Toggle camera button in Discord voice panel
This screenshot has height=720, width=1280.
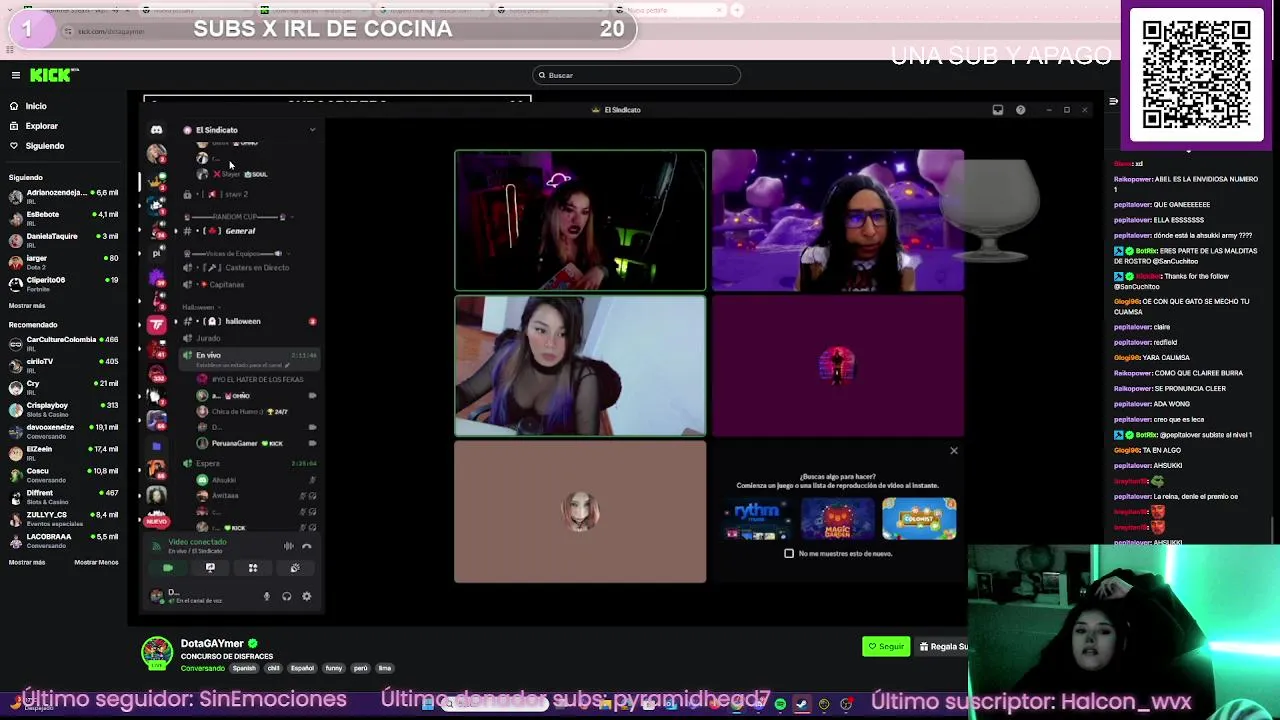click(168, 568)
